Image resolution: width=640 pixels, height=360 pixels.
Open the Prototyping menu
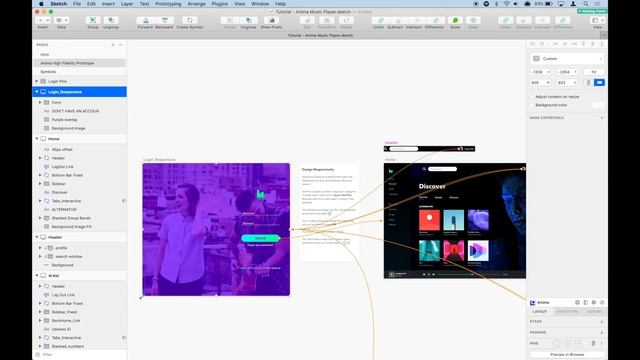tap(168, 4)
